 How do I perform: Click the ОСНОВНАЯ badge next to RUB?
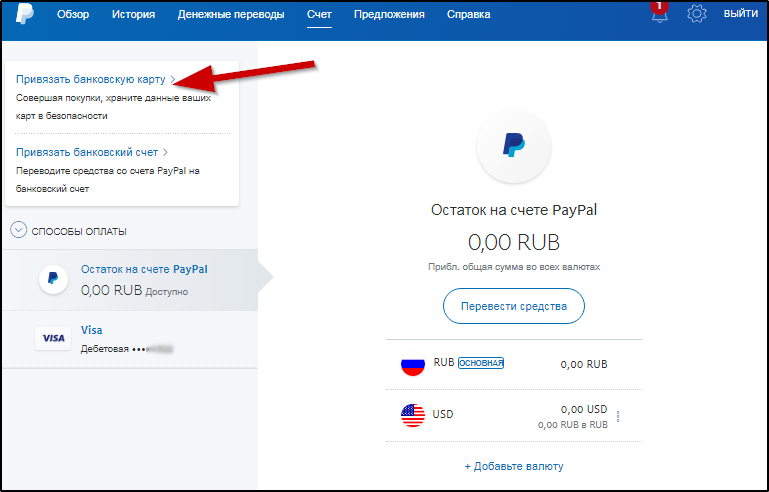coord(481,363)
